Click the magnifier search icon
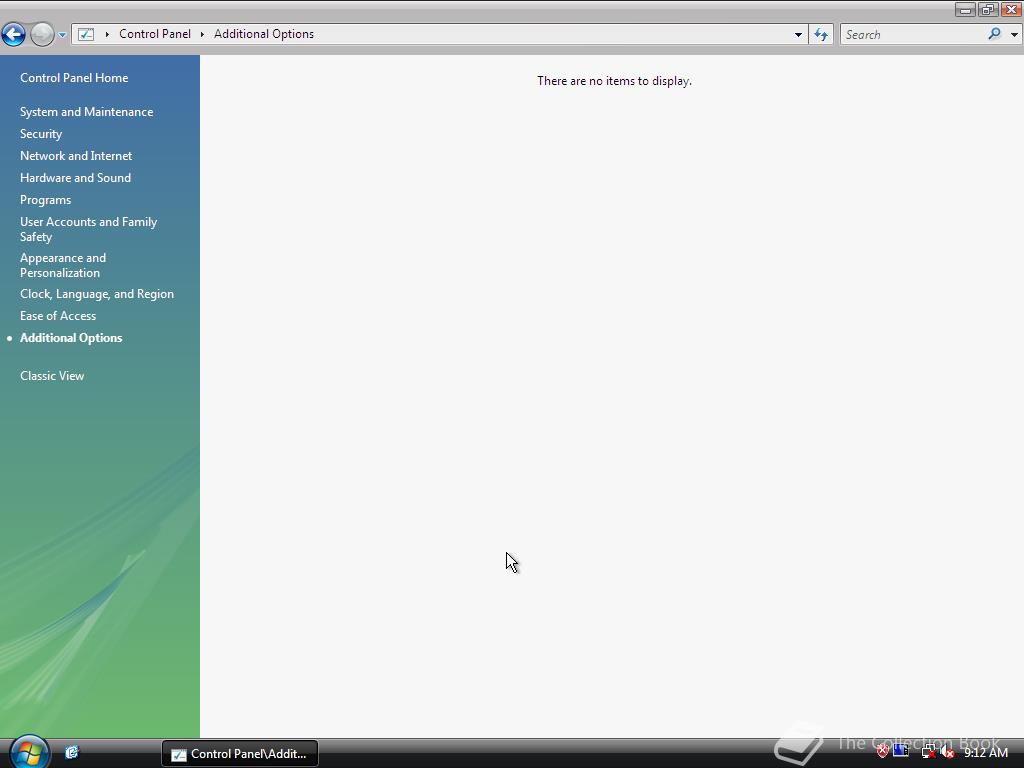Viewport: 1024px width, 768px height. pos(995,34)
